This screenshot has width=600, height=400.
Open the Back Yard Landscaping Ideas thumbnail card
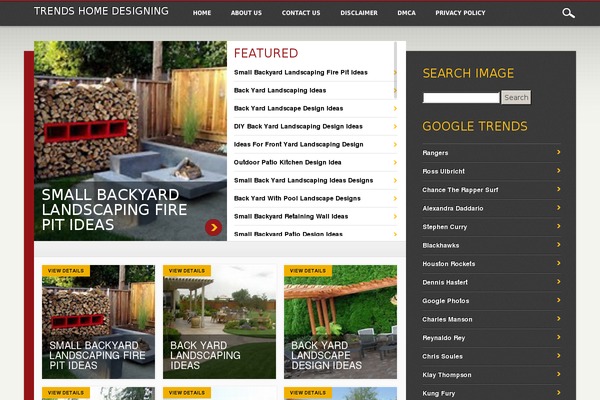coord(219,322)
